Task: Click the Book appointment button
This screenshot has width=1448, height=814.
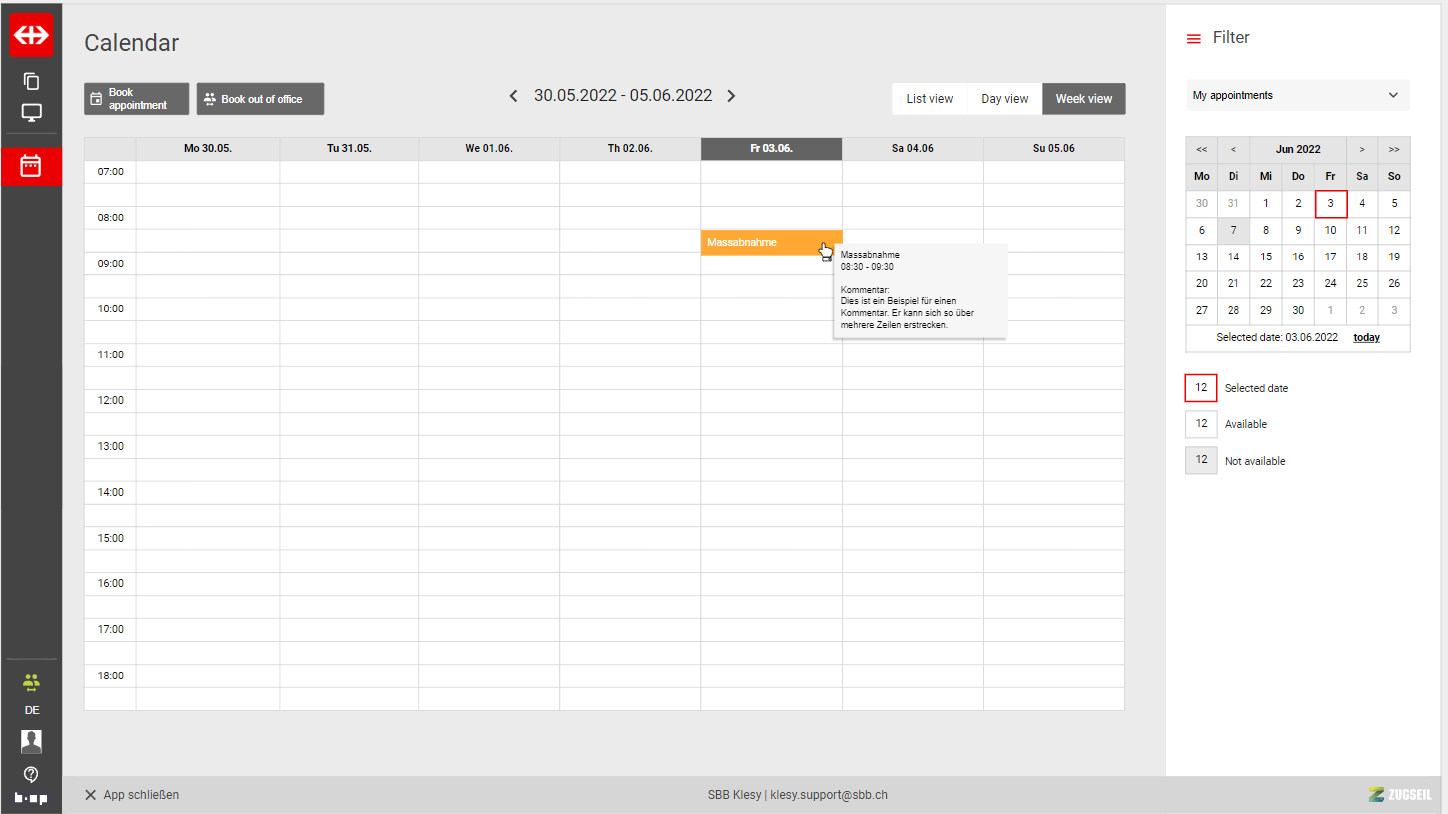Action: click(136, 99)
